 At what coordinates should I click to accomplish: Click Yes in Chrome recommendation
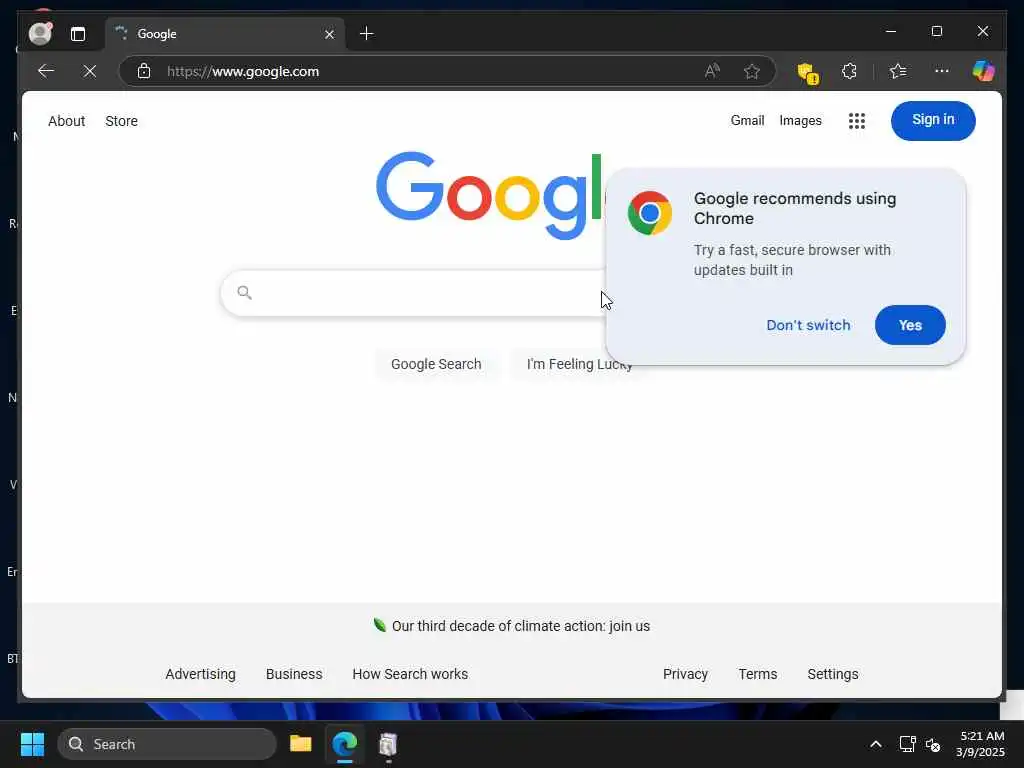910,325
